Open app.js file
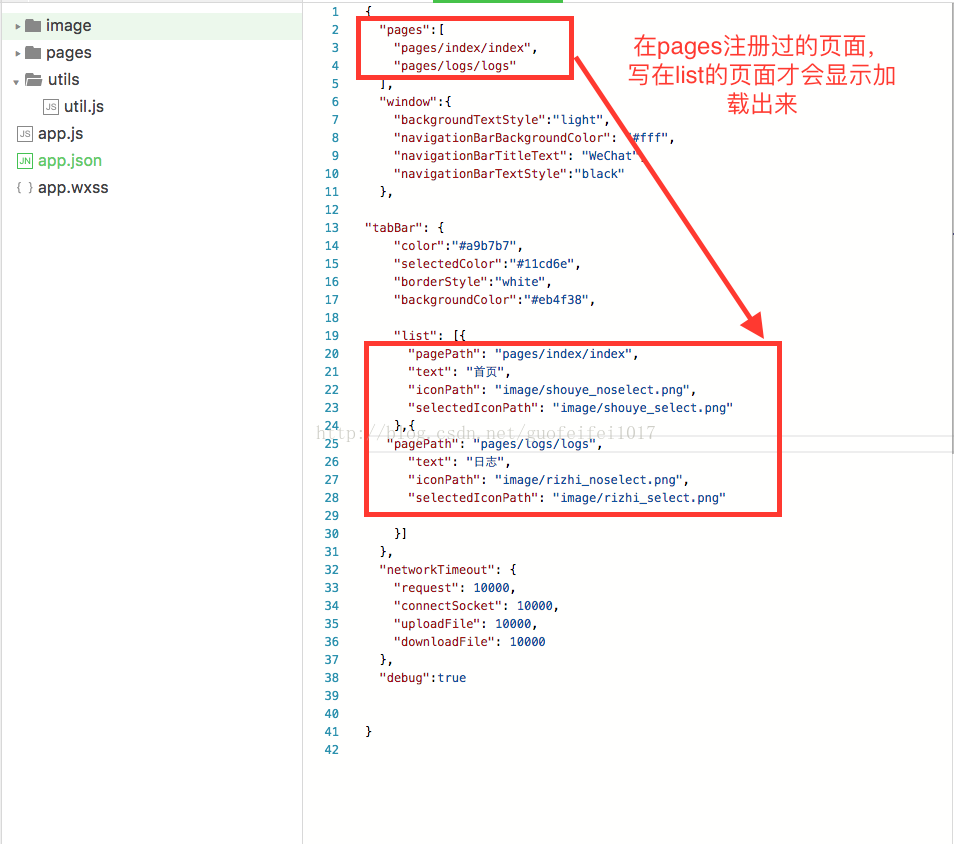The width and height of the screenshot is (954, 844). 60,134
